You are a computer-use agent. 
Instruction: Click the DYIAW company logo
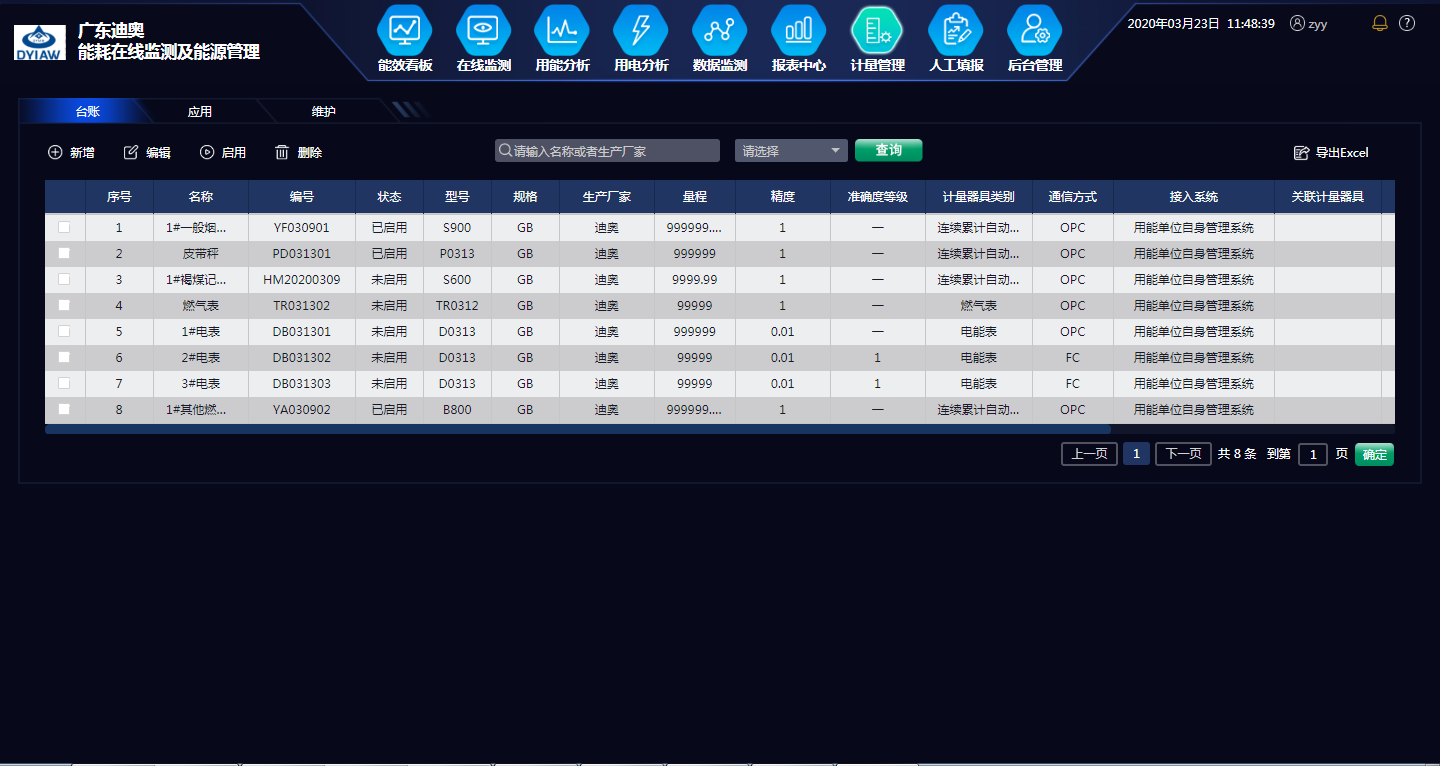pyautogui.click(x=40, y=42)
